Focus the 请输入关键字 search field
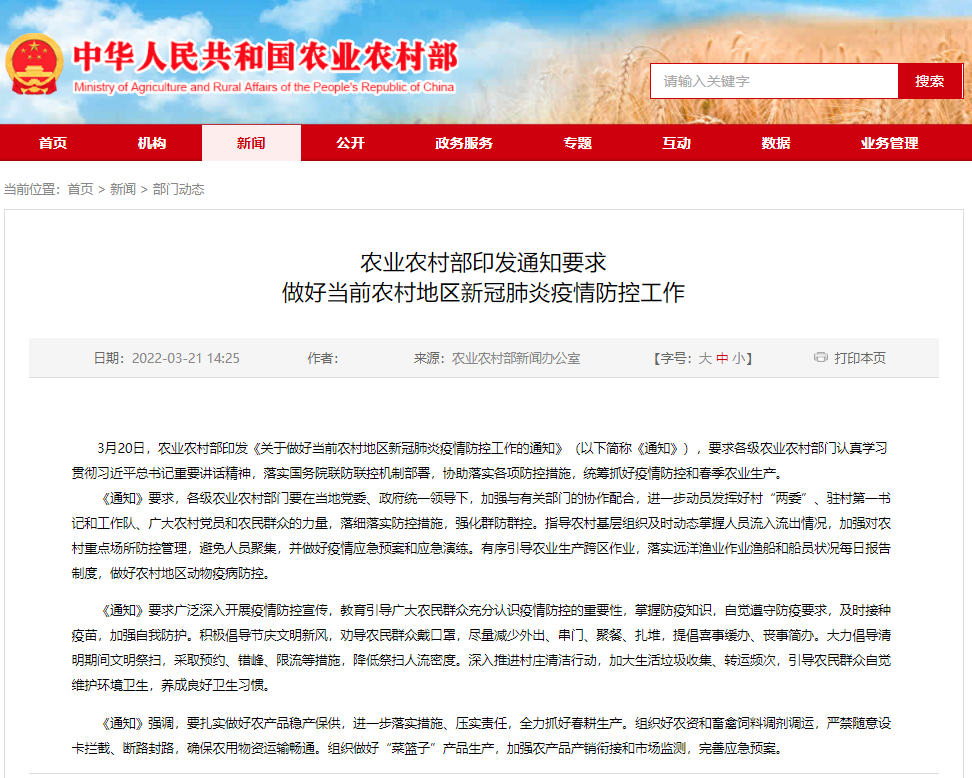Viewport: 972px width, 778px height. coord(774,81)
